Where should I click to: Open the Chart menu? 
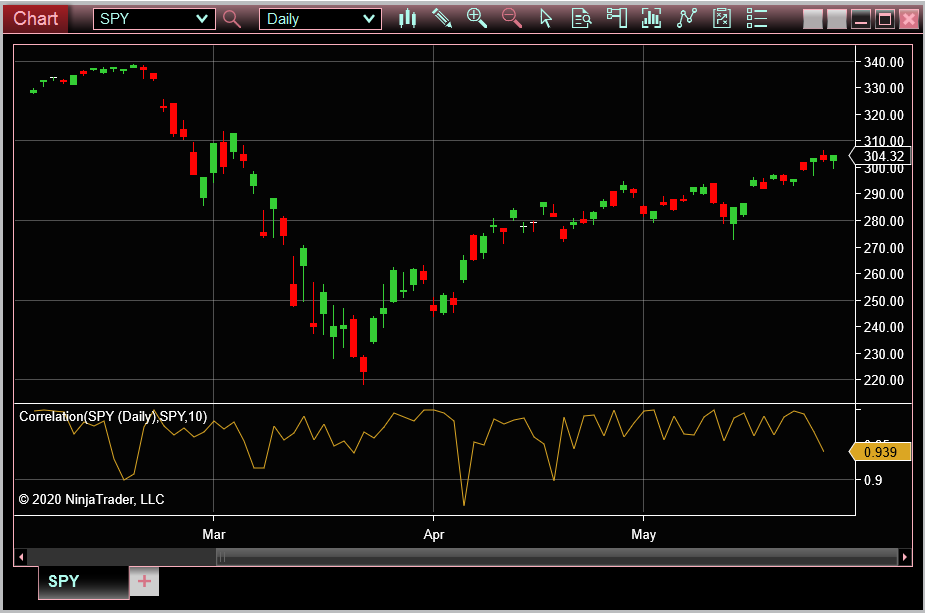pos(35,17)
